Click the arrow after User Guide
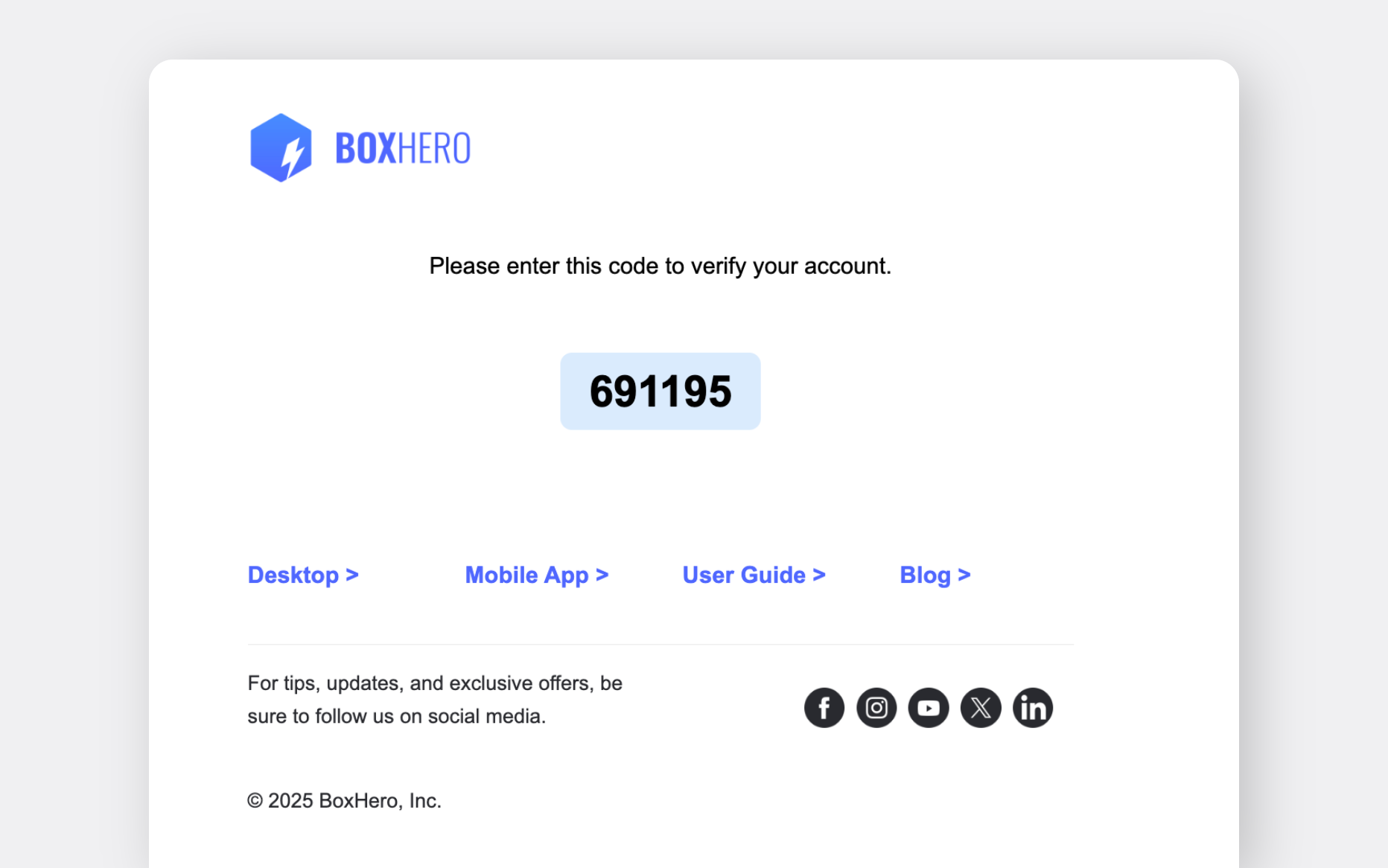This screenshot has height=868, width=1388. pos(819,575)
